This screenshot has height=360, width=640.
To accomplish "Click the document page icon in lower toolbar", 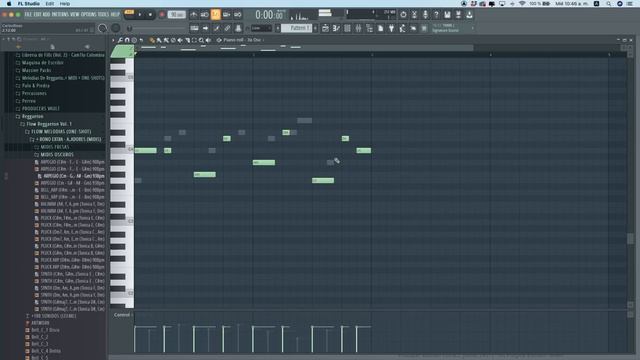I will tap(380, 28).
